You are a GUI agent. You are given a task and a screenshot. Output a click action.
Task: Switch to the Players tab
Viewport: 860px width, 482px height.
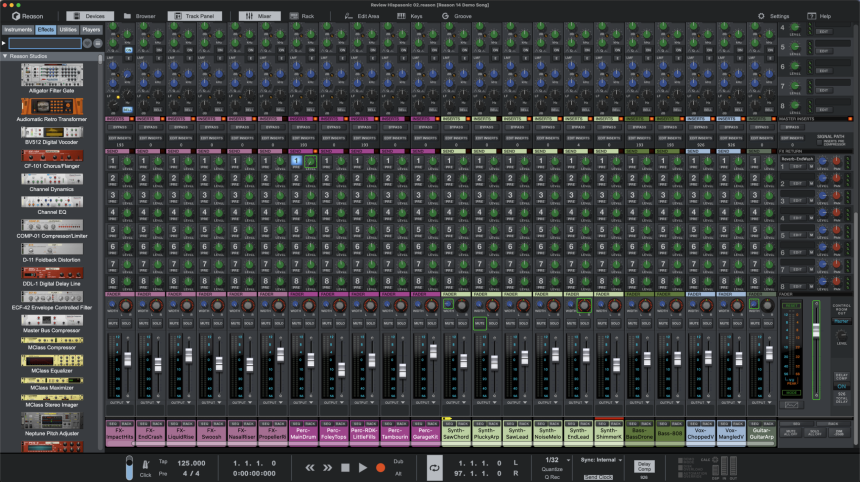point(91,30)
